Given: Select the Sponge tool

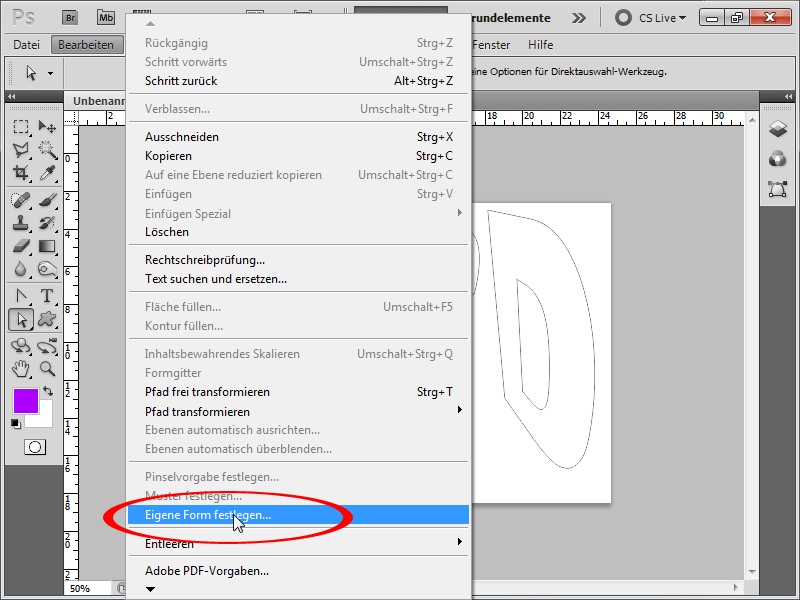Looking at the screenshot, I should [47, 269].
